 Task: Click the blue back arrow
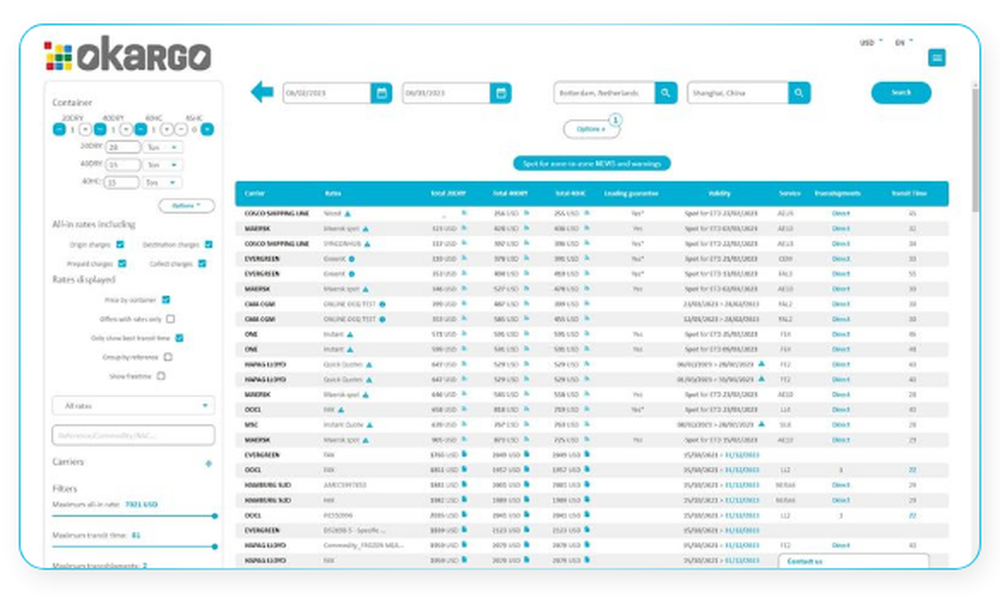coord(261,92)
